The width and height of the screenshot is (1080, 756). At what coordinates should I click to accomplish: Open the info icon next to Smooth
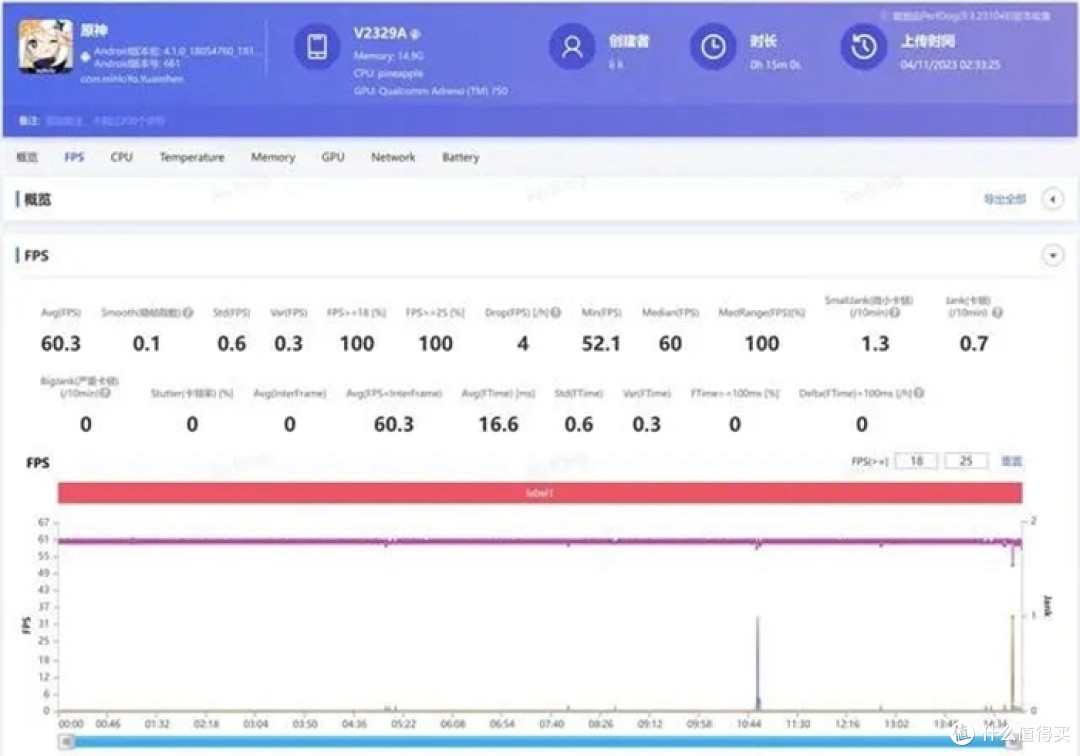click(x=187, y=313)
